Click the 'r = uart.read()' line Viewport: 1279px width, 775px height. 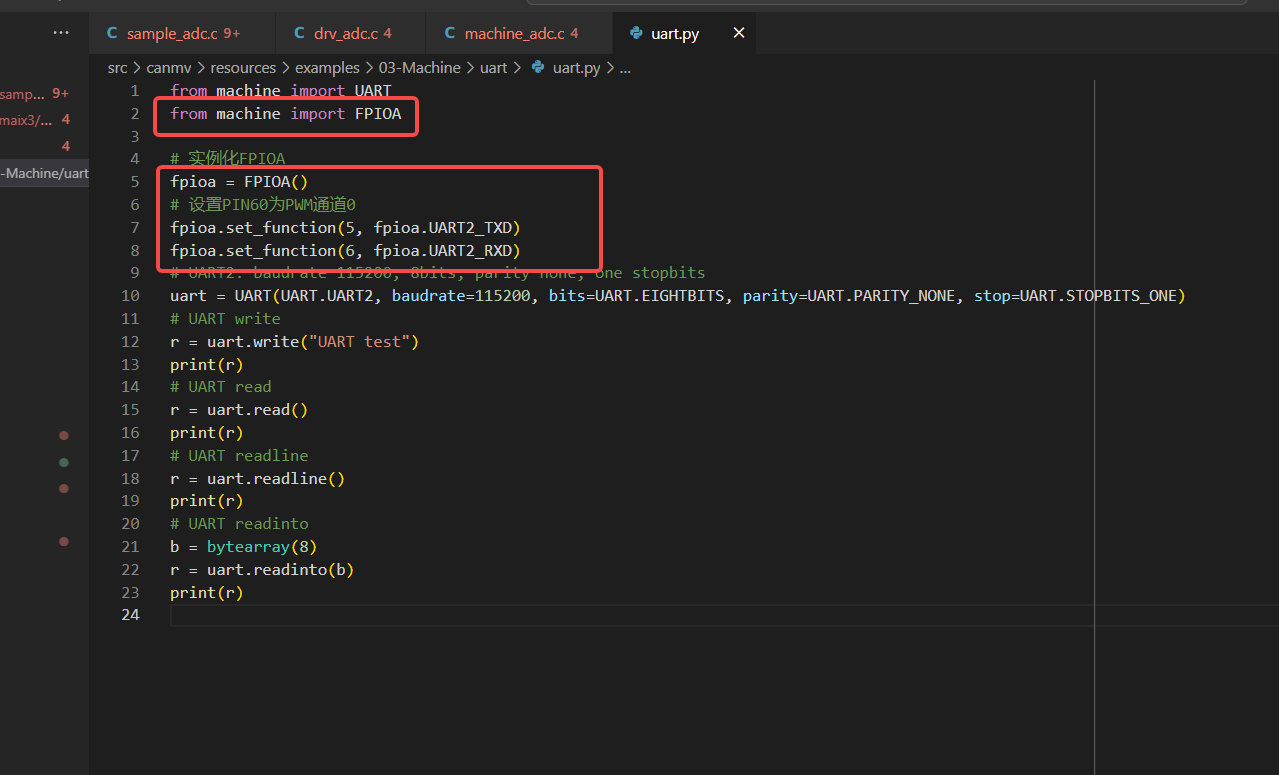pyautogui.click(x=239, y=410)
